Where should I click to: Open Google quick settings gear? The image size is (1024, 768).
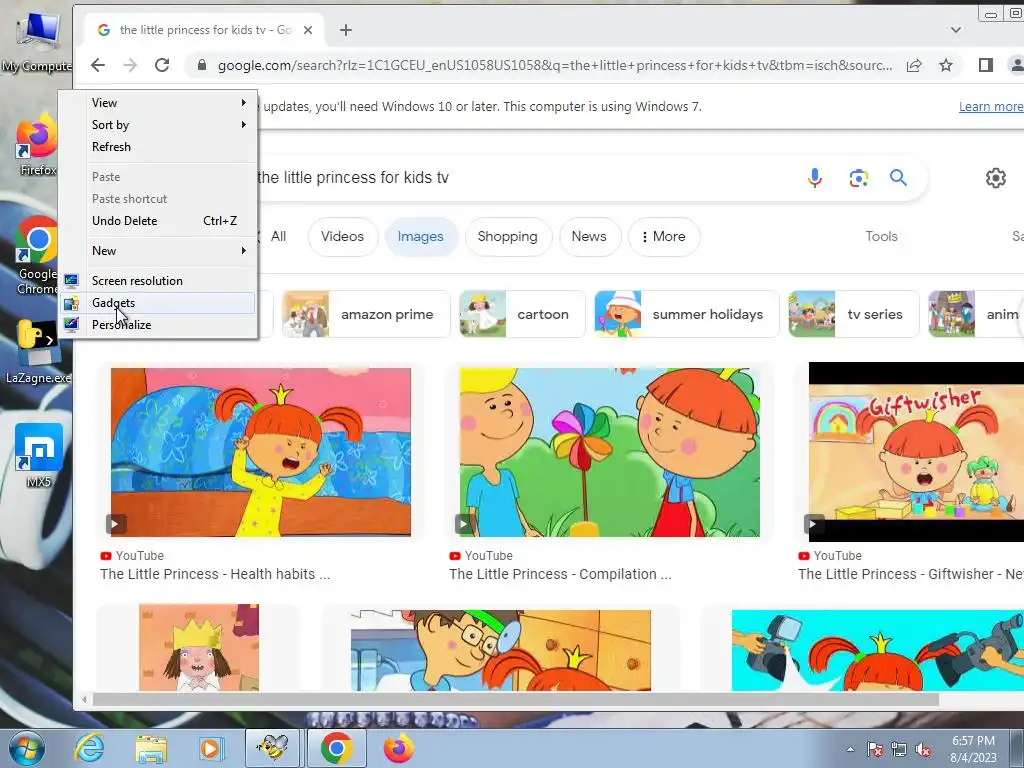tap(995, 178)
